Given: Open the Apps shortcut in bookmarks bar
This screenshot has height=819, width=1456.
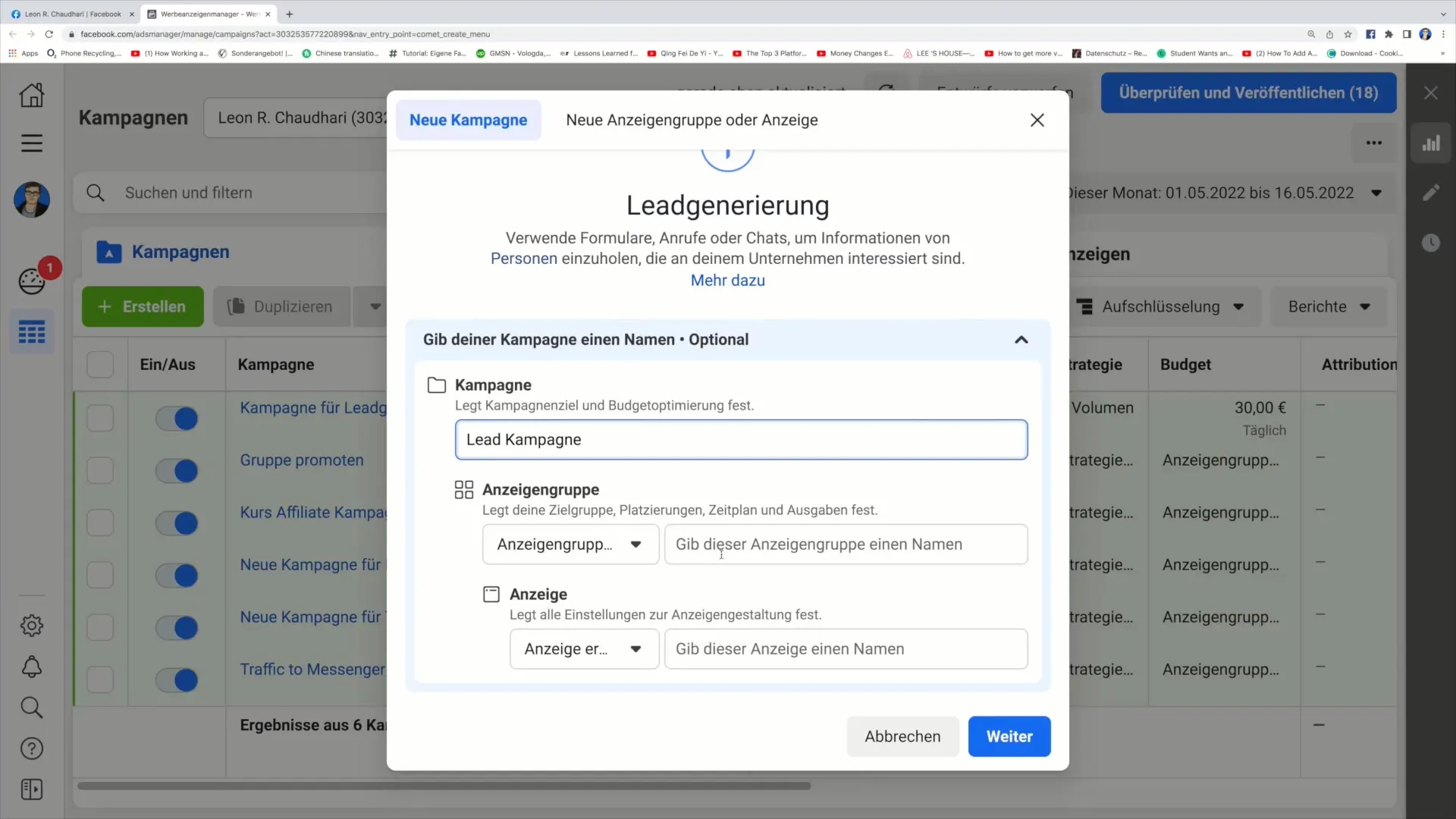Looking at the screenshot, I should coord(23,53).
